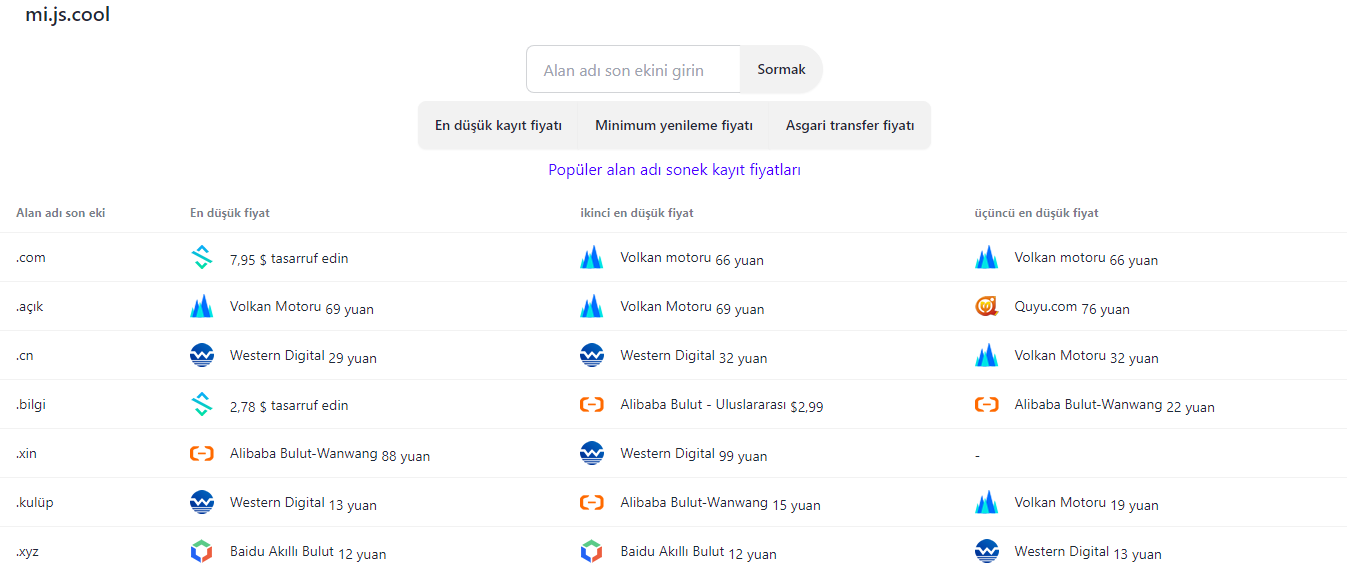This screenshot has height=575, width=1347.
Task: Click second-lowest Volkan Motoru icon in .açık row
Action: coord(592,307)
